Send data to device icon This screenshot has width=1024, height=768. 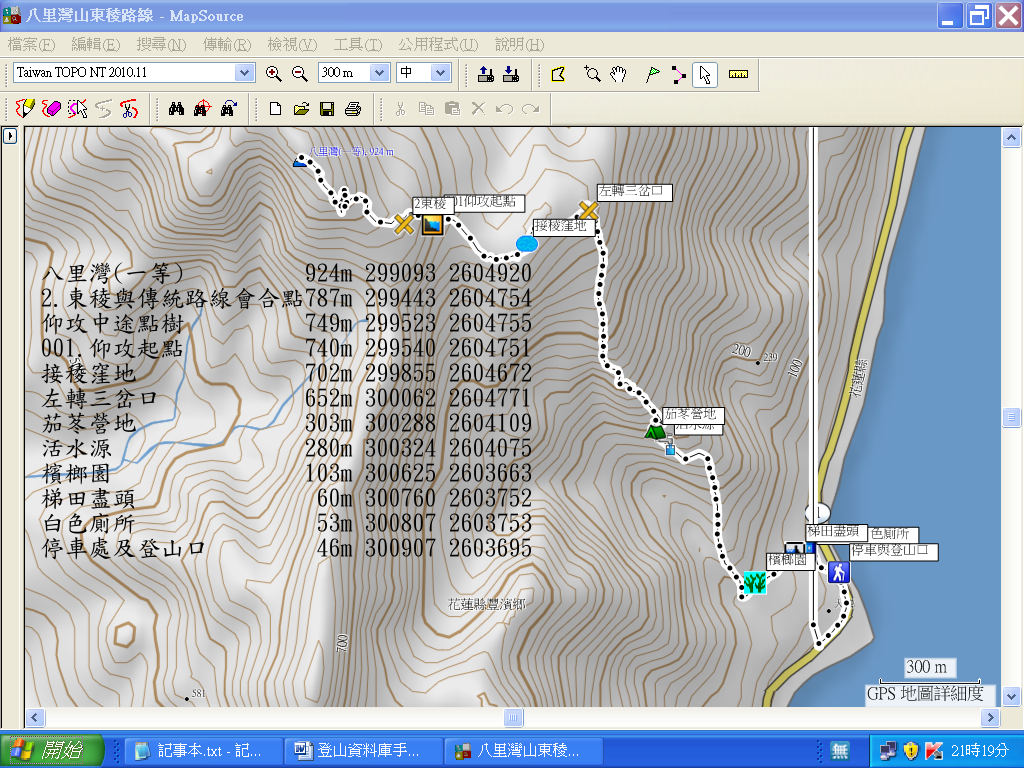tap(485, 74)
